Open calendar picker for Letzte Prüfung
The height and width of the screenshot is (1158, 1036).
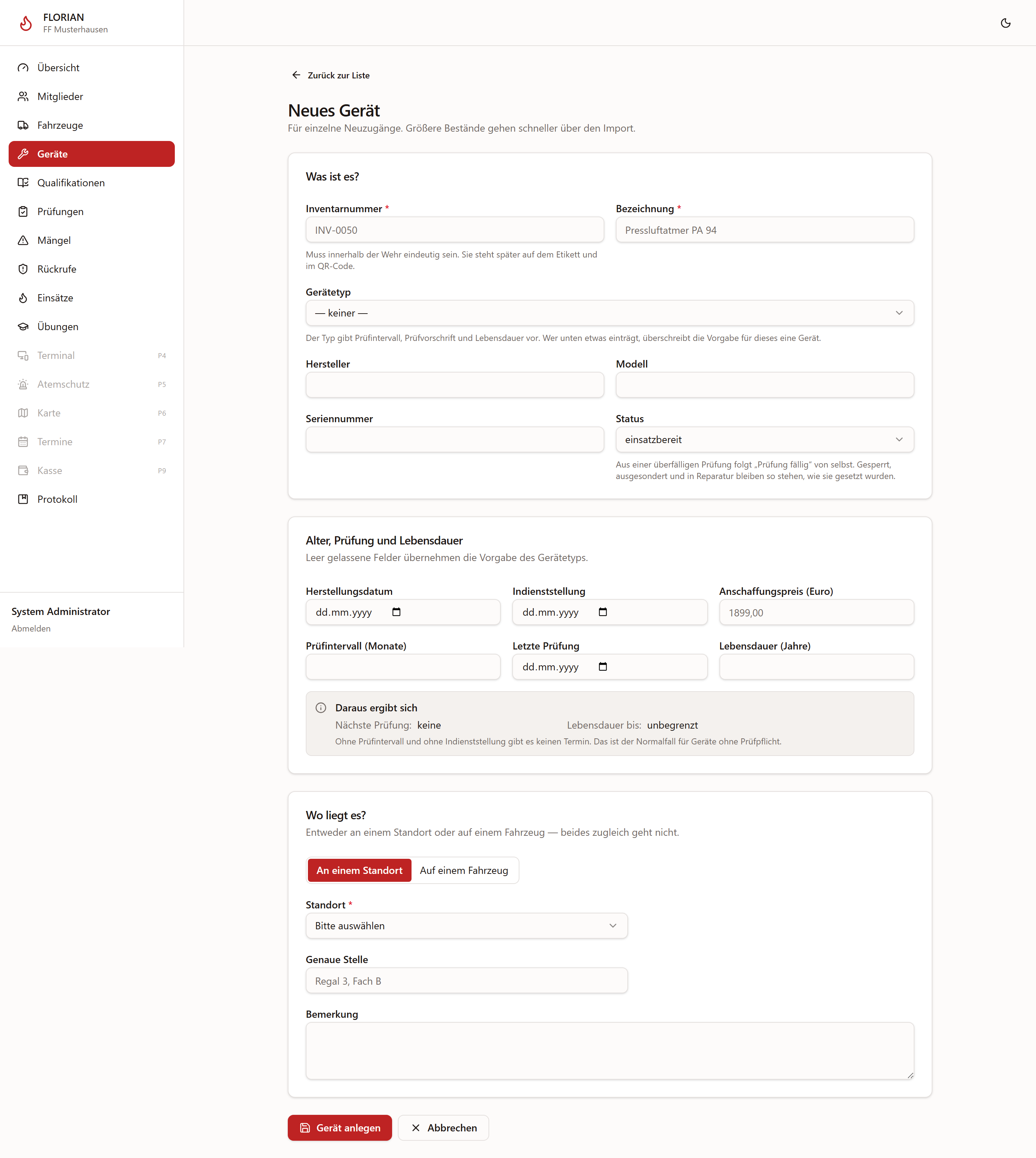click(603, 666)
